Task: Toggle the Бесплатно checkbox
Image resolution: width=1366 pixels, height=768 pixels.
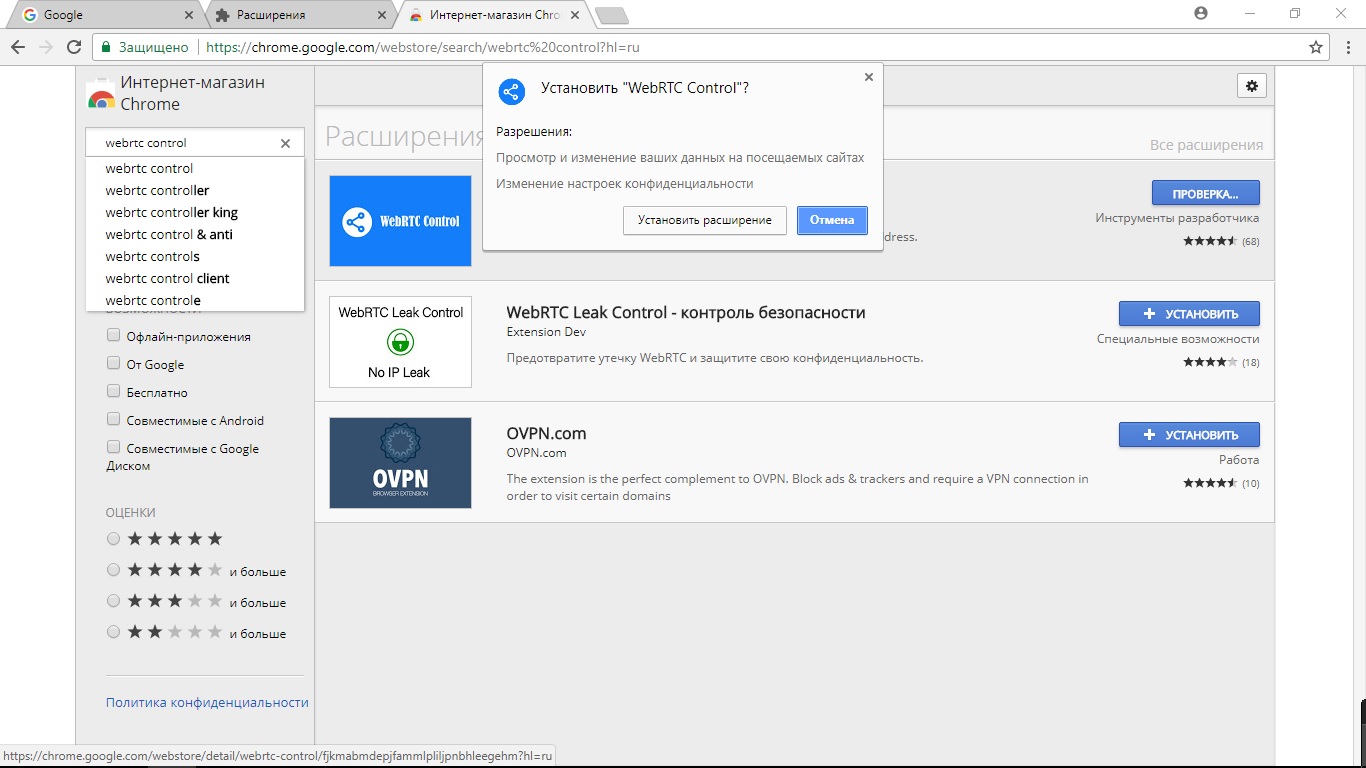Action: click(x=113, y=392)
